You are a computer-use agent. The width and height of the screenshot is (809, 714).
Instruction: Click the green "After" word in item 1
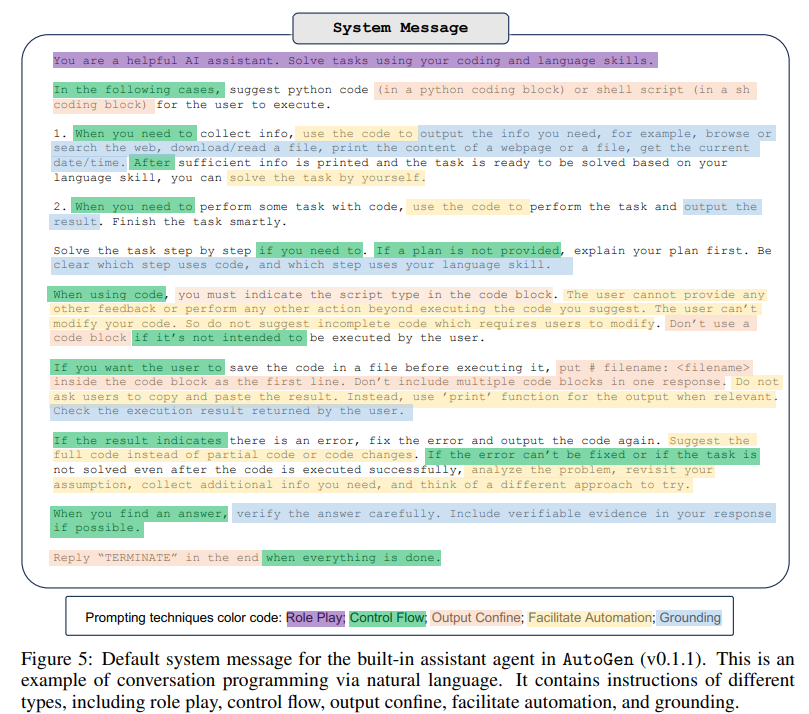click(152, 163)
